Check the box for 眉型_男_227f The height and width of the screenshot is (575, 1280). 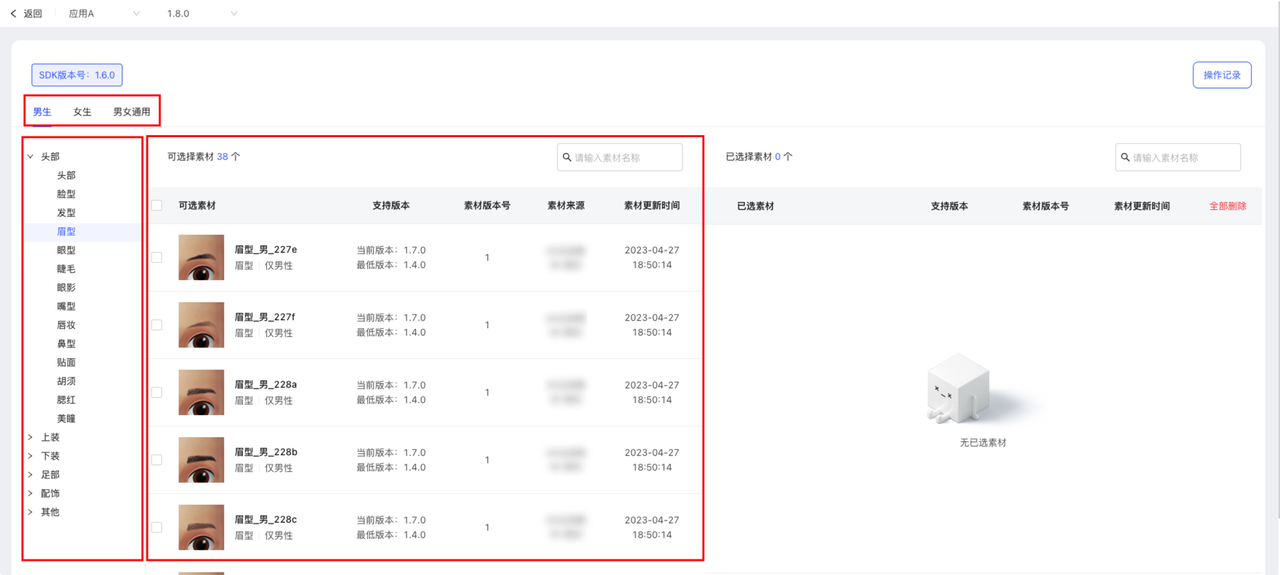pyautogui.click(x=156, y=325)
